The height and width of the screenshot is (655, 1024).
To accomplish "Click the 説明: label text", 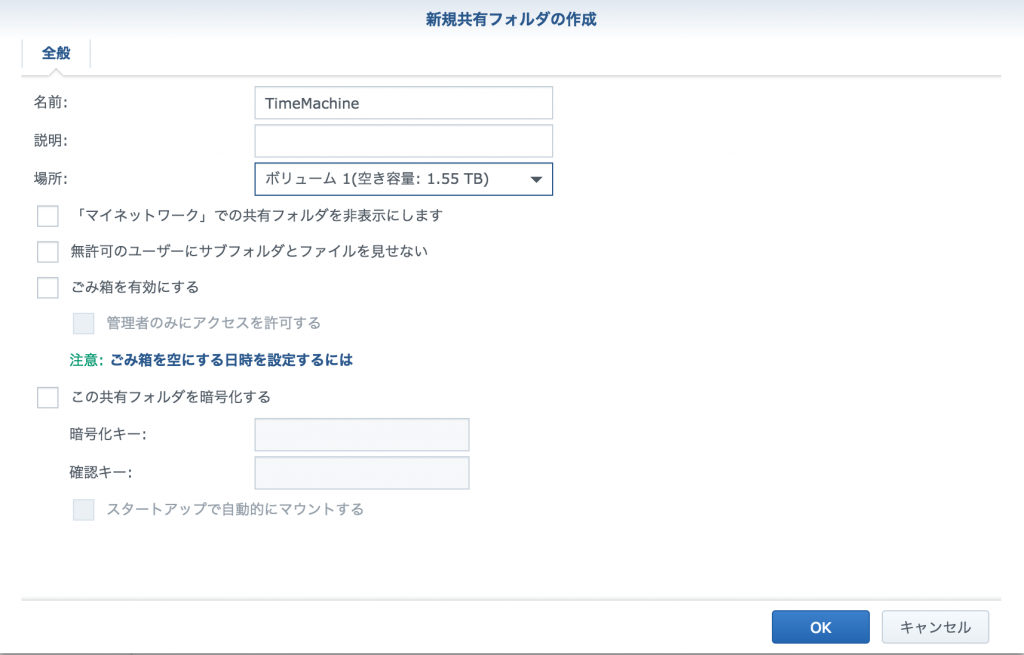I will tap(51, 140).
